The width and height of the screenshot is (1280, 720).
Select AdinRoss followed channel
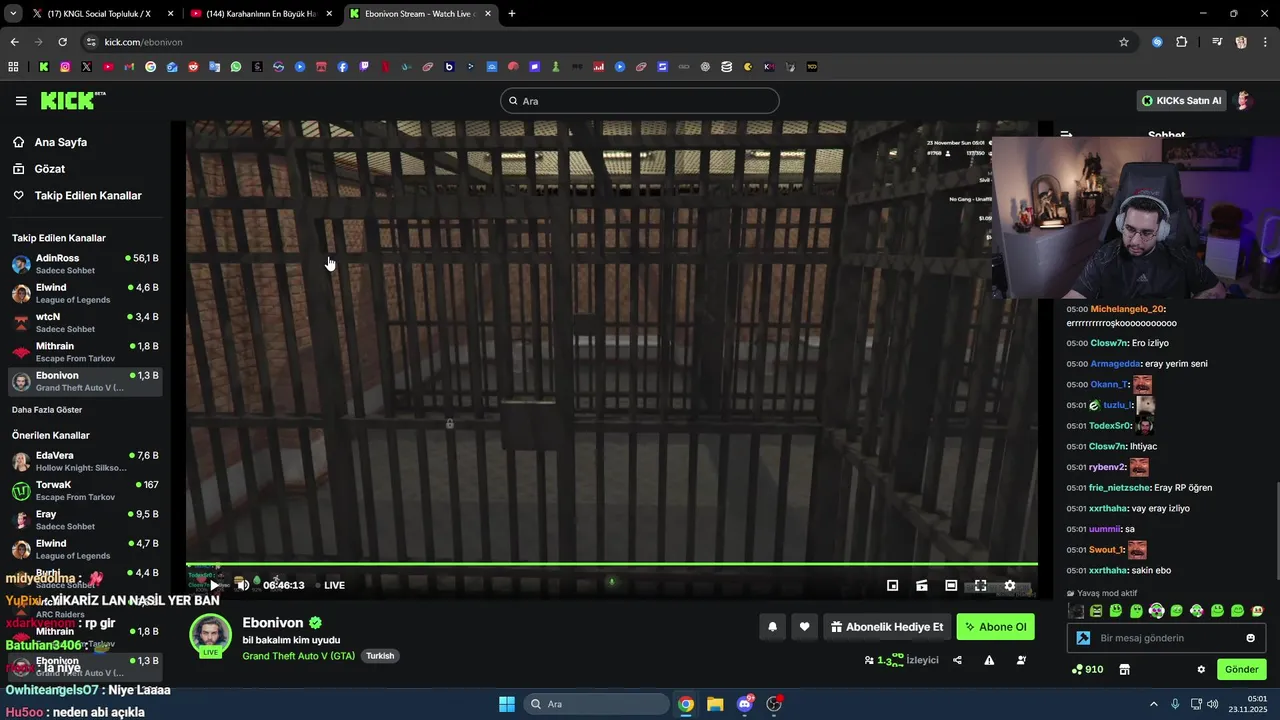(x=85, y=264)
